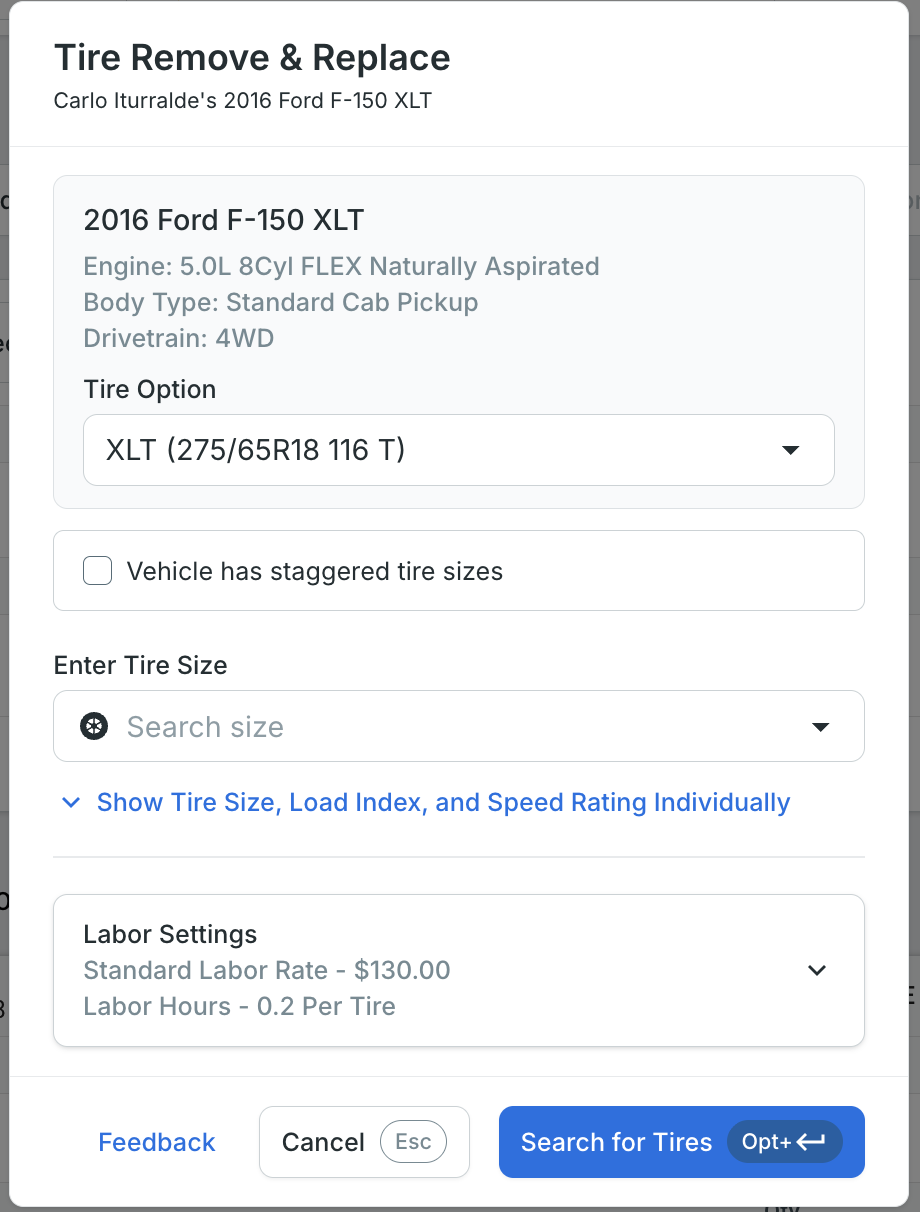Click the Standard Labor Rate $130.00 text
The height and width of the screenshot is (1212, 920).
pyautogui.click(x=267, y=970)
